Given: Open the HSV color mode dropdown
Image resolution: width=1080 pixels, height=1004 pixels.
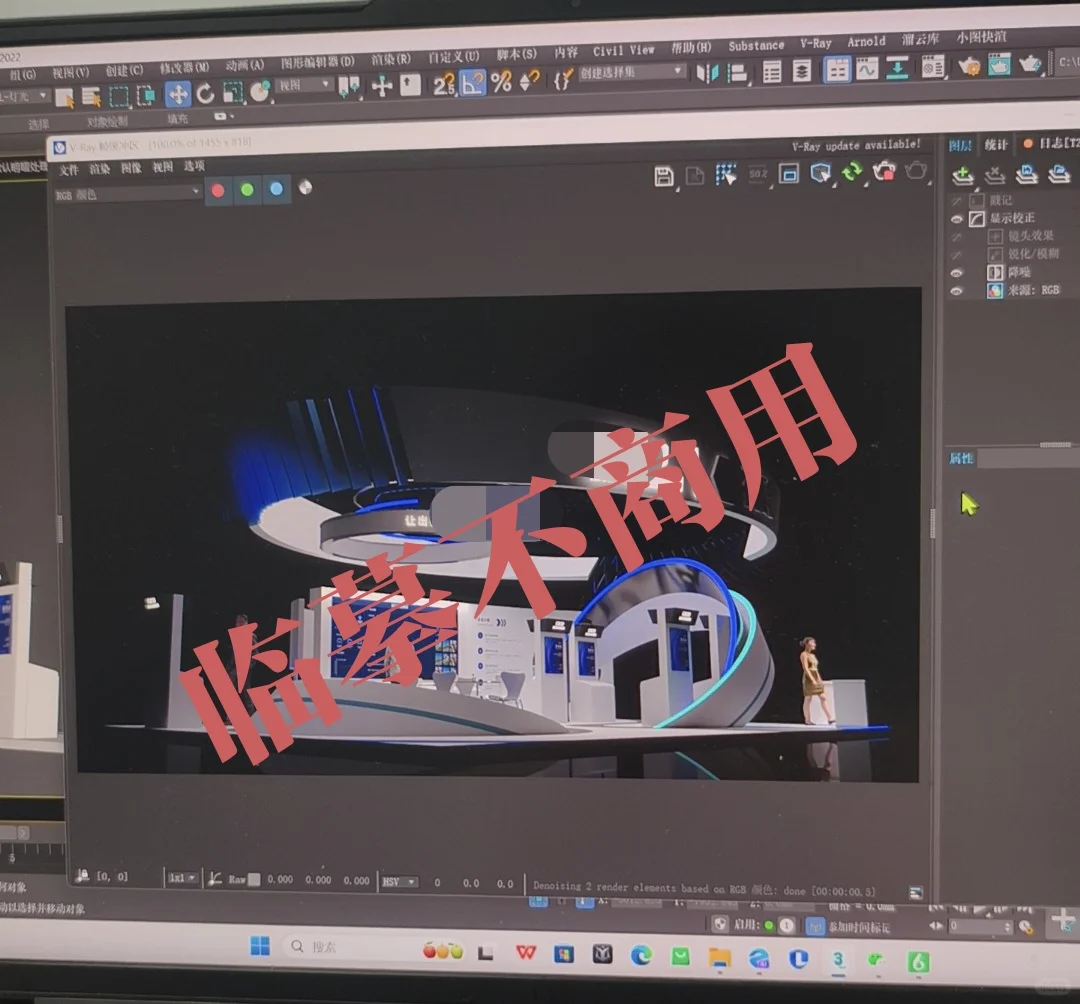Looking at the screenshot, I should coord(399,882).
